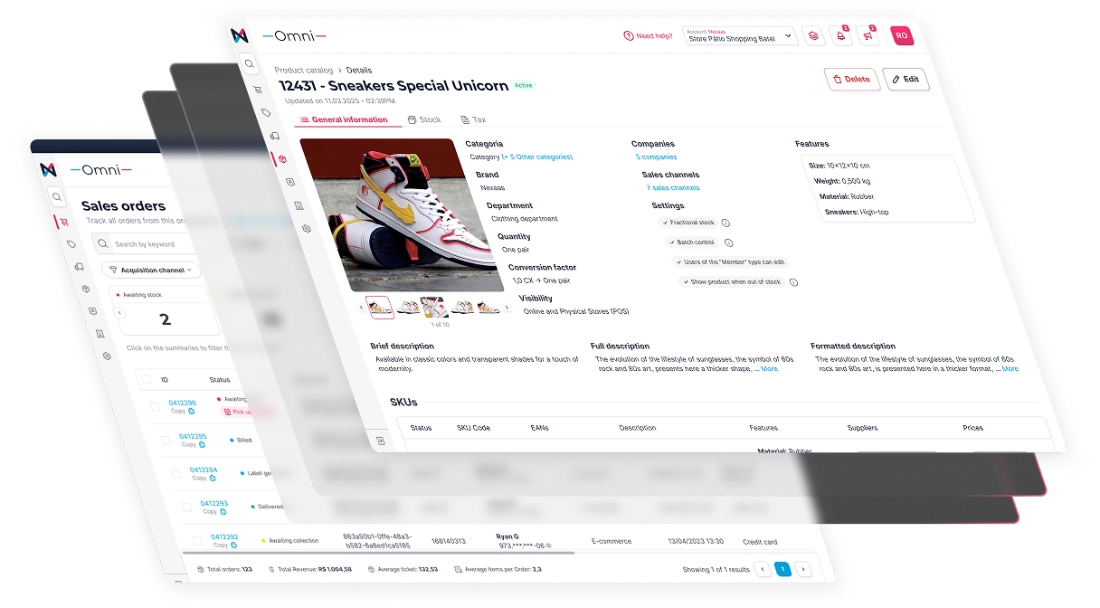Toggle the Fractional stock setting chip

pyautogui.click(x=688, y=222)
